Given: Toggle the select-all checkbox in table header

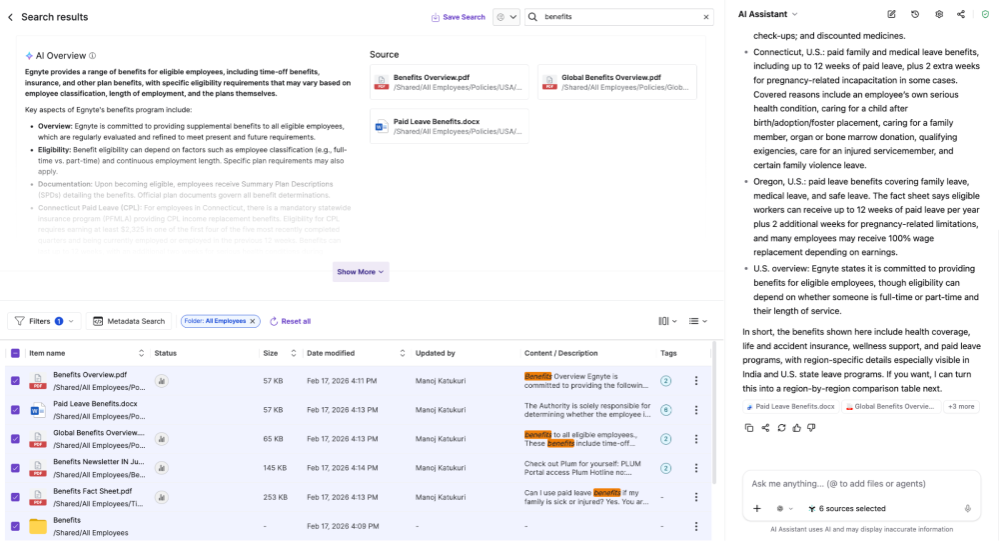Looking at the screenshot, I should (x=15, y=353).
